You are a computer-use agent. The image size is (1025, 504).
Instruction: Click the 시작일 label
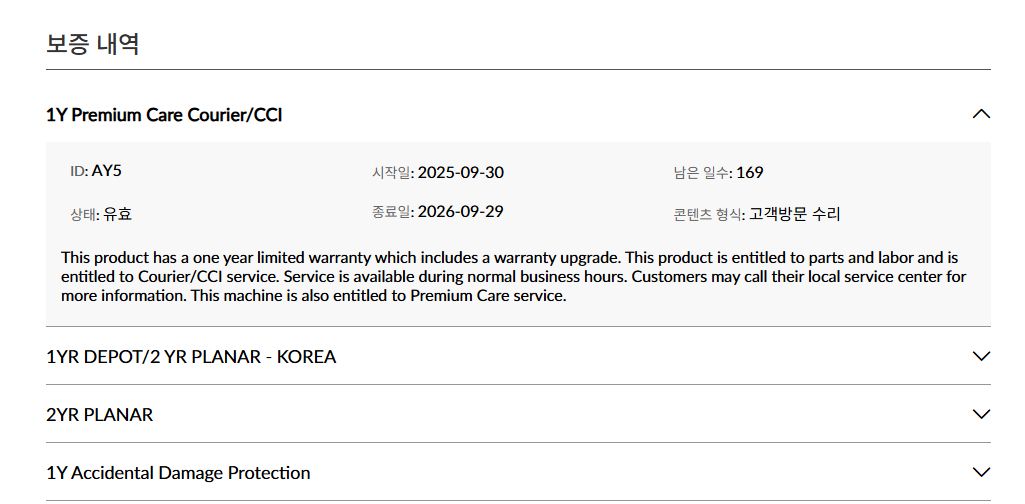tap(392, 173)
